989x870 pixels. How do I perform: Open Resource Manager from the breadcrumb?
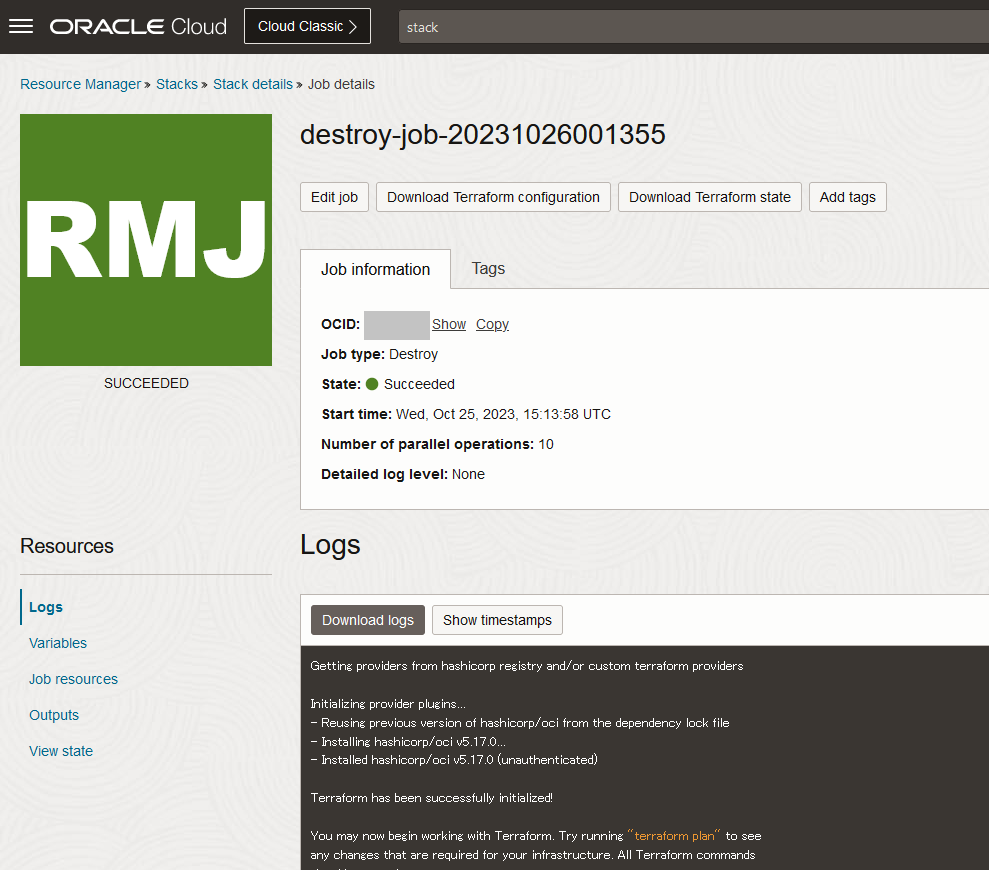point(80,84)
